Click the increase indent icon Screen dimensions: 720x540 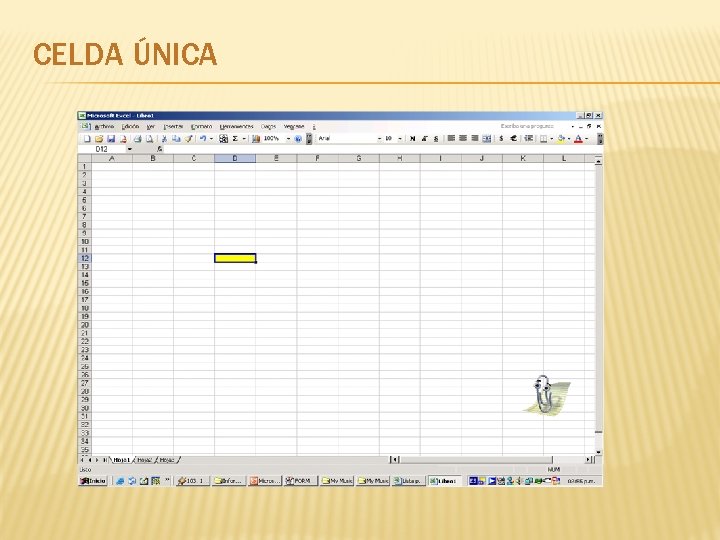529,138
